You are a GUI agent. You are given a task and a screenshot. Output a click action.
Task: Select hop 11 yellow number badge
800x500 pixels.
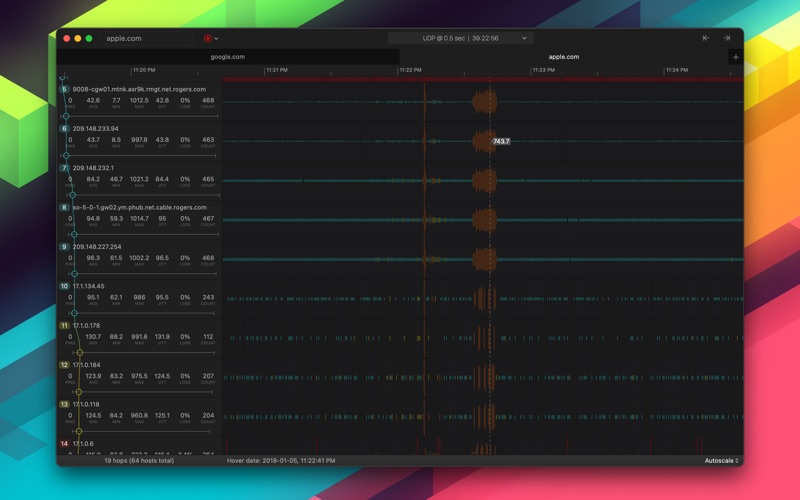tap(64, 326)
